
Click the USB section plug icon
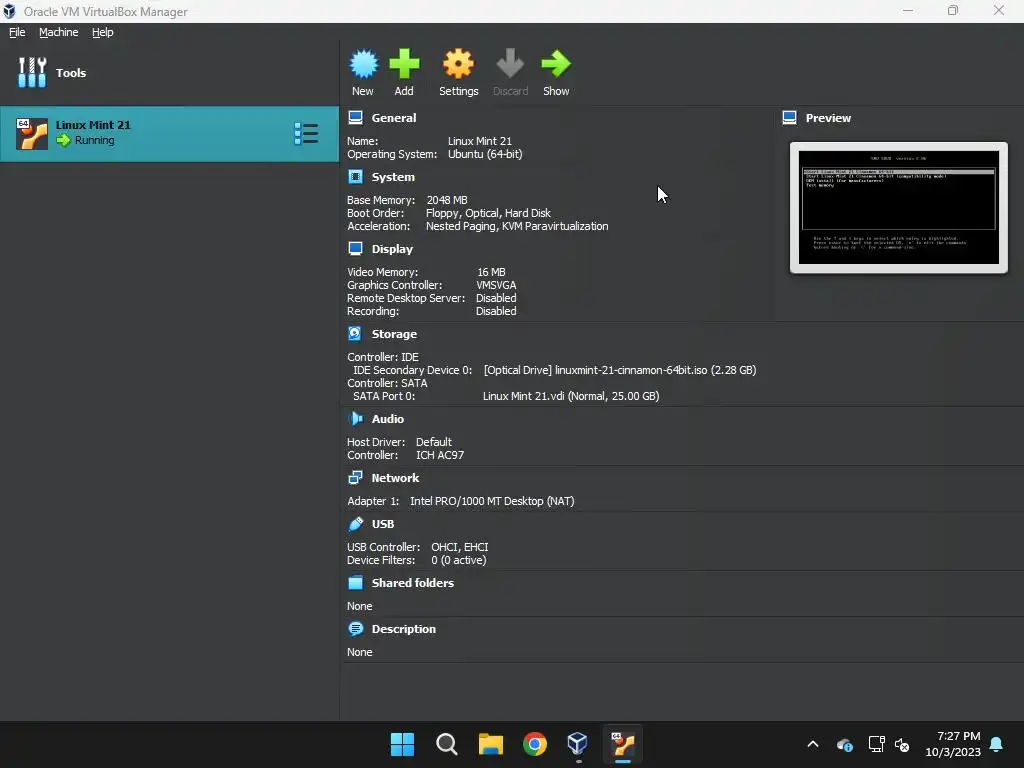pyautogui.click(x=355, y=524)
